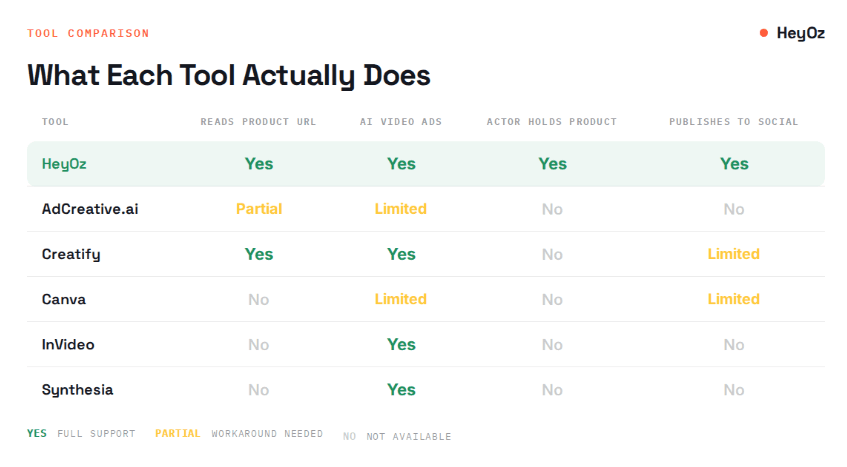Click AdCreative.ai 'No' under Actor Holds Product
The width and height of the screenshot is (847, 467).
(x=552, y=209)
